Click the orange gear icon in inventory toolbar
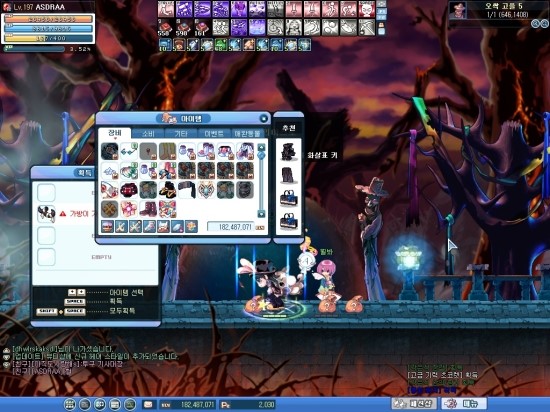550x412 pixels. click(x=191, y=227)
